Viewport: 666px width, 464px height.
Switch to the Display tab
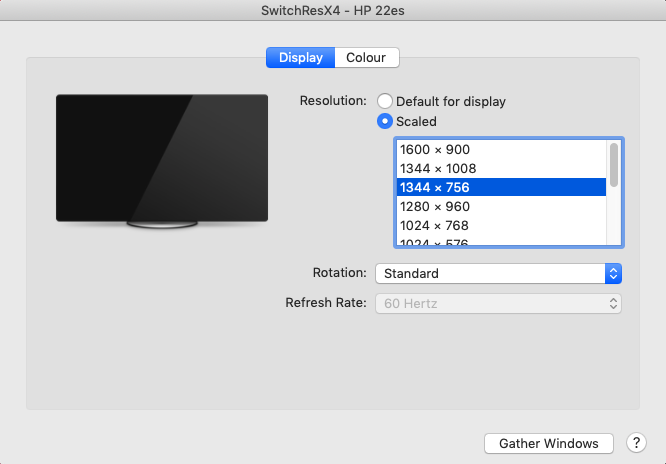click(301, 57)
